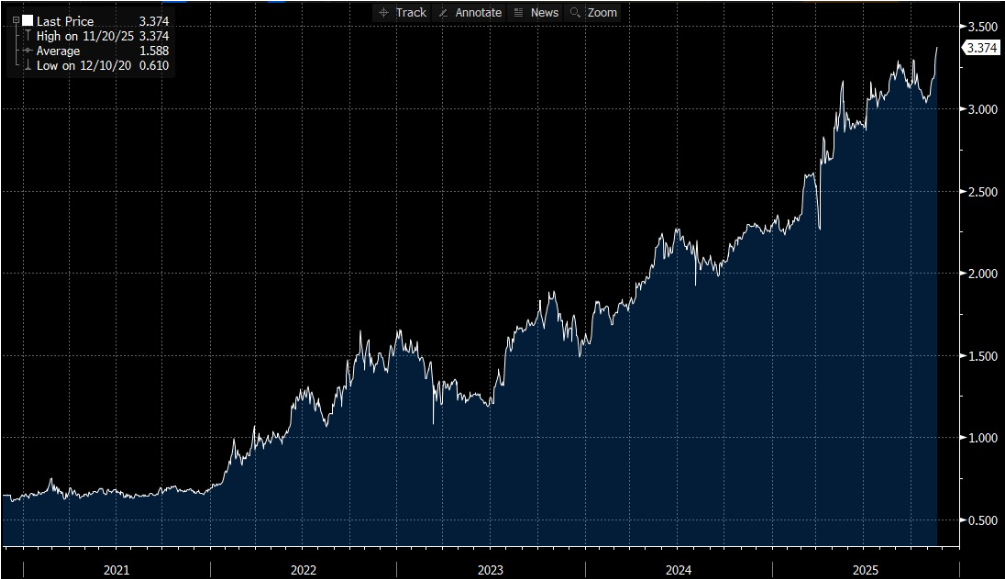The height and width of the screenshot is (579, 1005).
Task: Click the 2024 year label on time axis
Action: [x=677, y=569]
